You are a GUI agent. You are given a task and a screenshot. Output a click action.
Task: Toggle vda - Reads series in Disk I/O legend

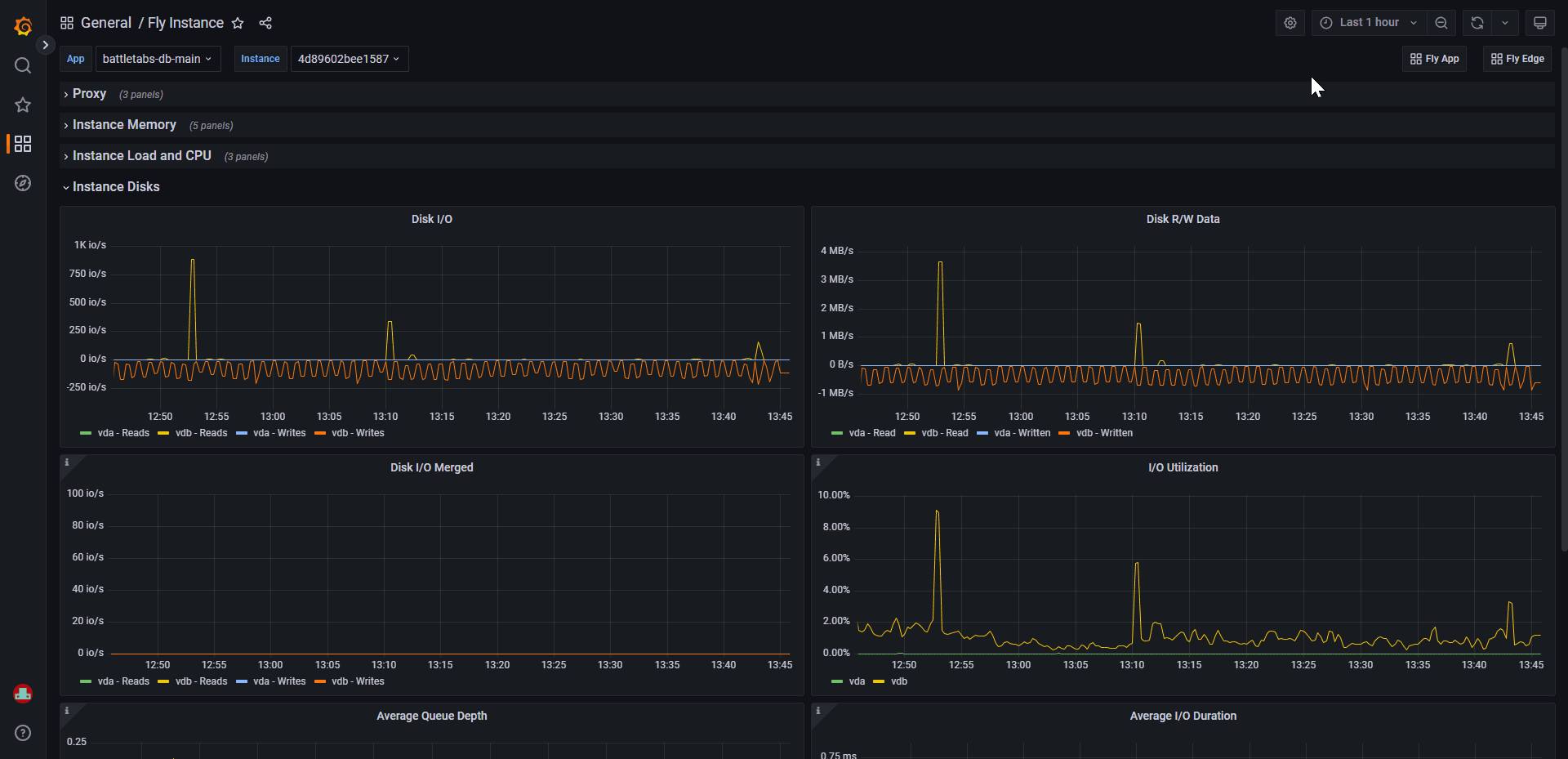(122, 433)
